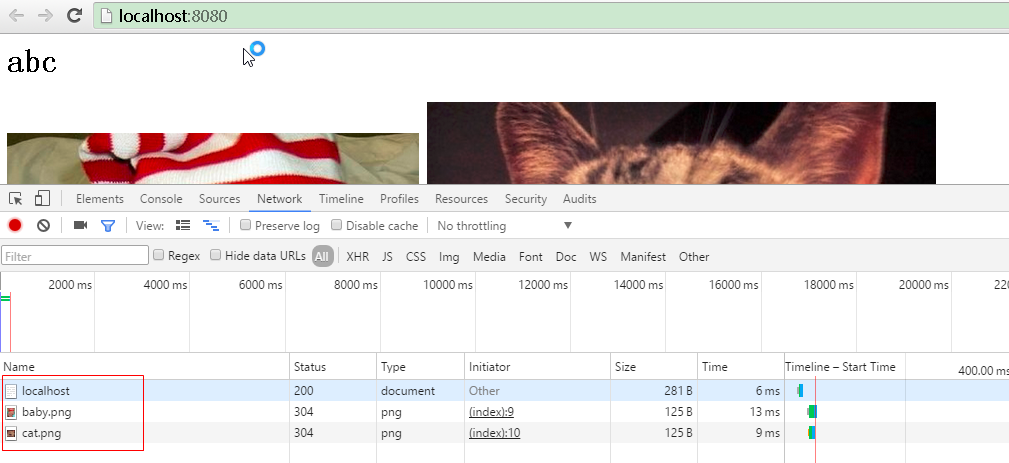This screenshot has width=1009, height=463.
Task: Open the Resources tab
Action: [461, 199]
